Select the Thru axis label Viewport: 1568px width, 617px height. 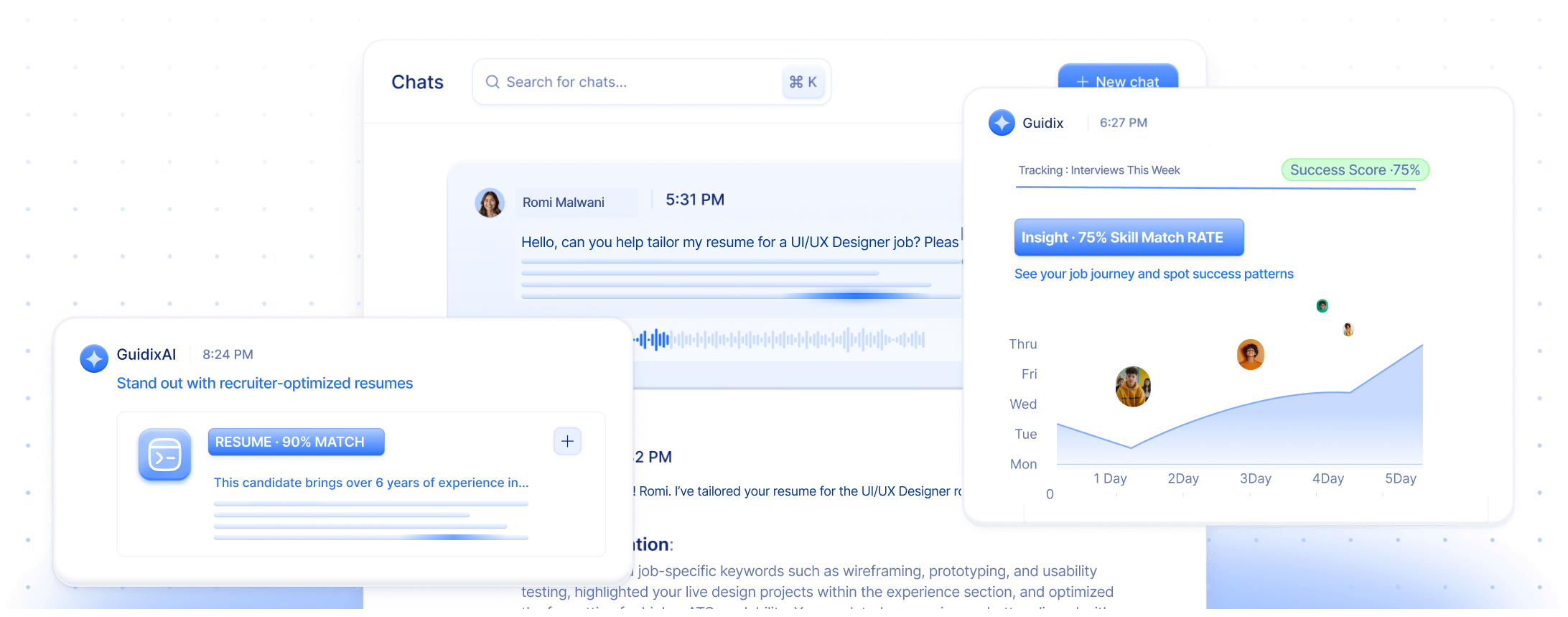tap(1022, 344)
